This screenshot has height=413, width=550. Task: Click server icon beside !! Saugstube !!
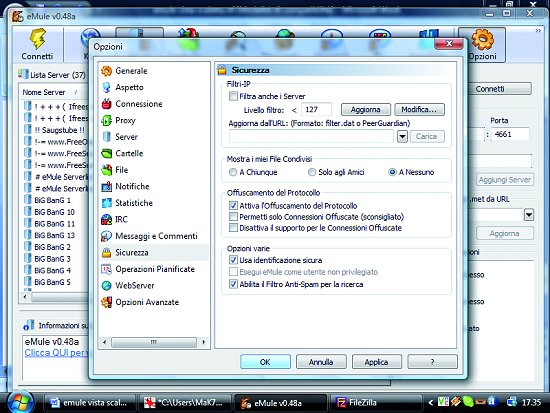28,129
